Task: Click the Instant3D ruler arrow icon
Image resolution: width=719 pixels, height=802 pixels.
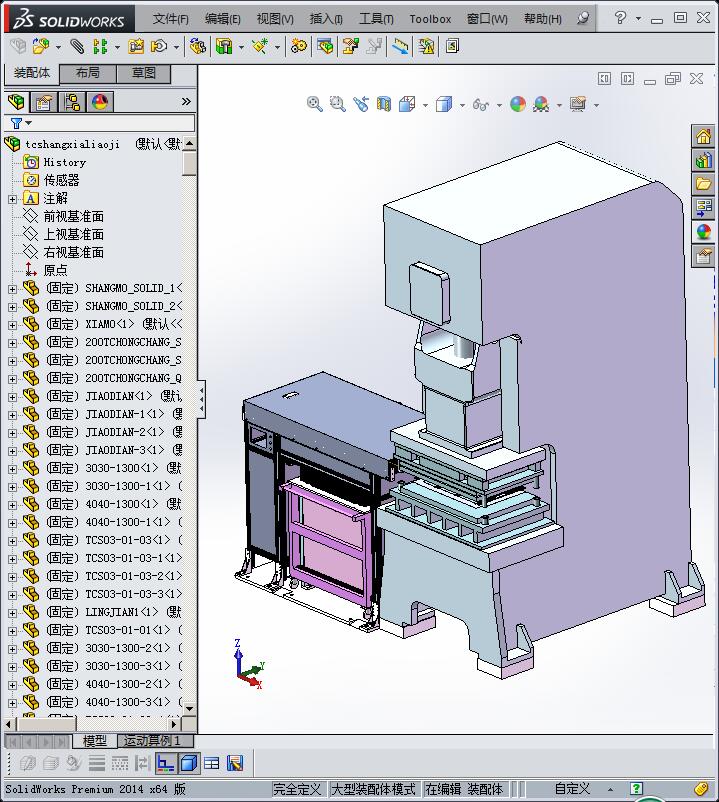Action: click(x=400, y=47)
